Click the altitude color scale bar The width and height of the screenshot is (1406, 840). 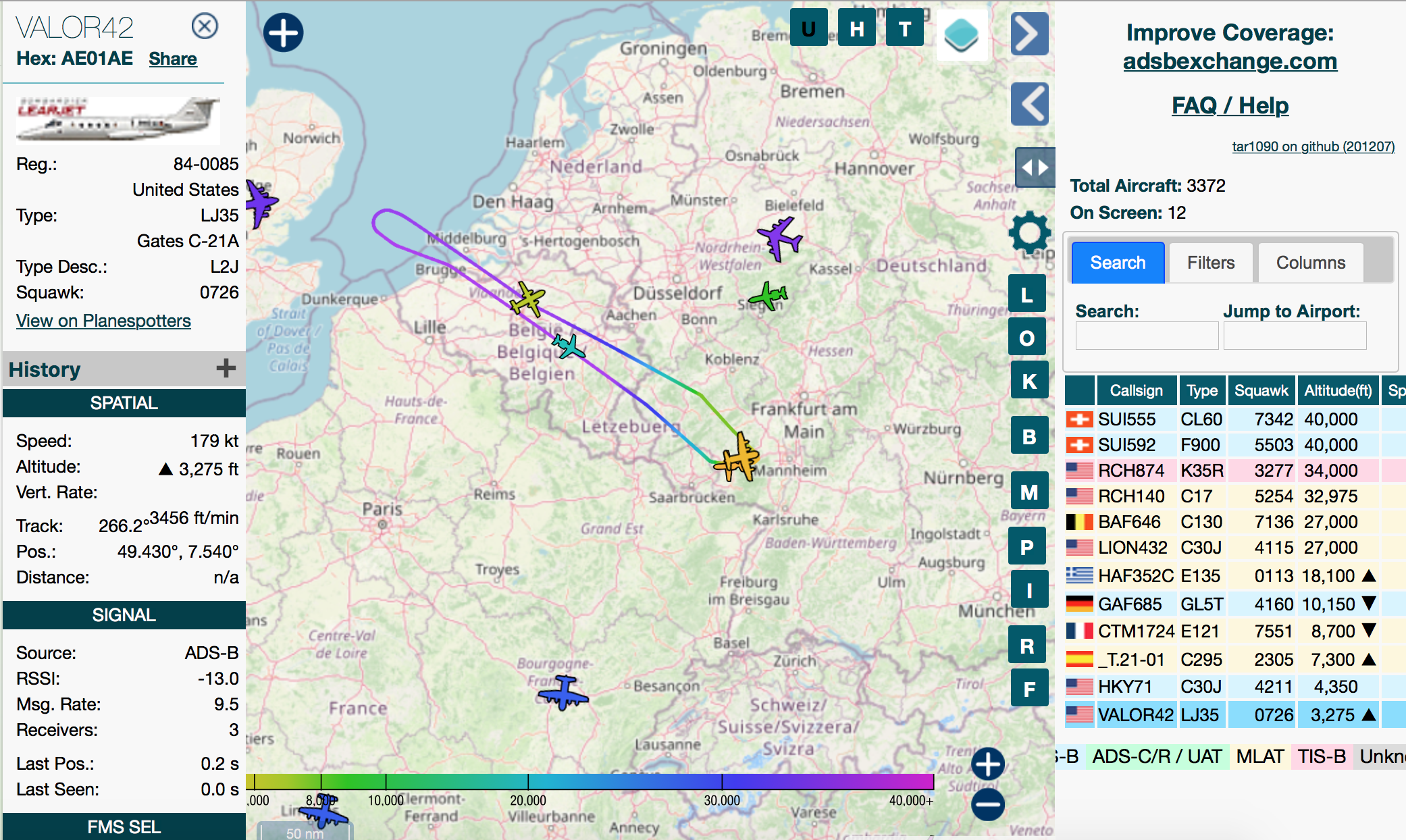point(590,782)
